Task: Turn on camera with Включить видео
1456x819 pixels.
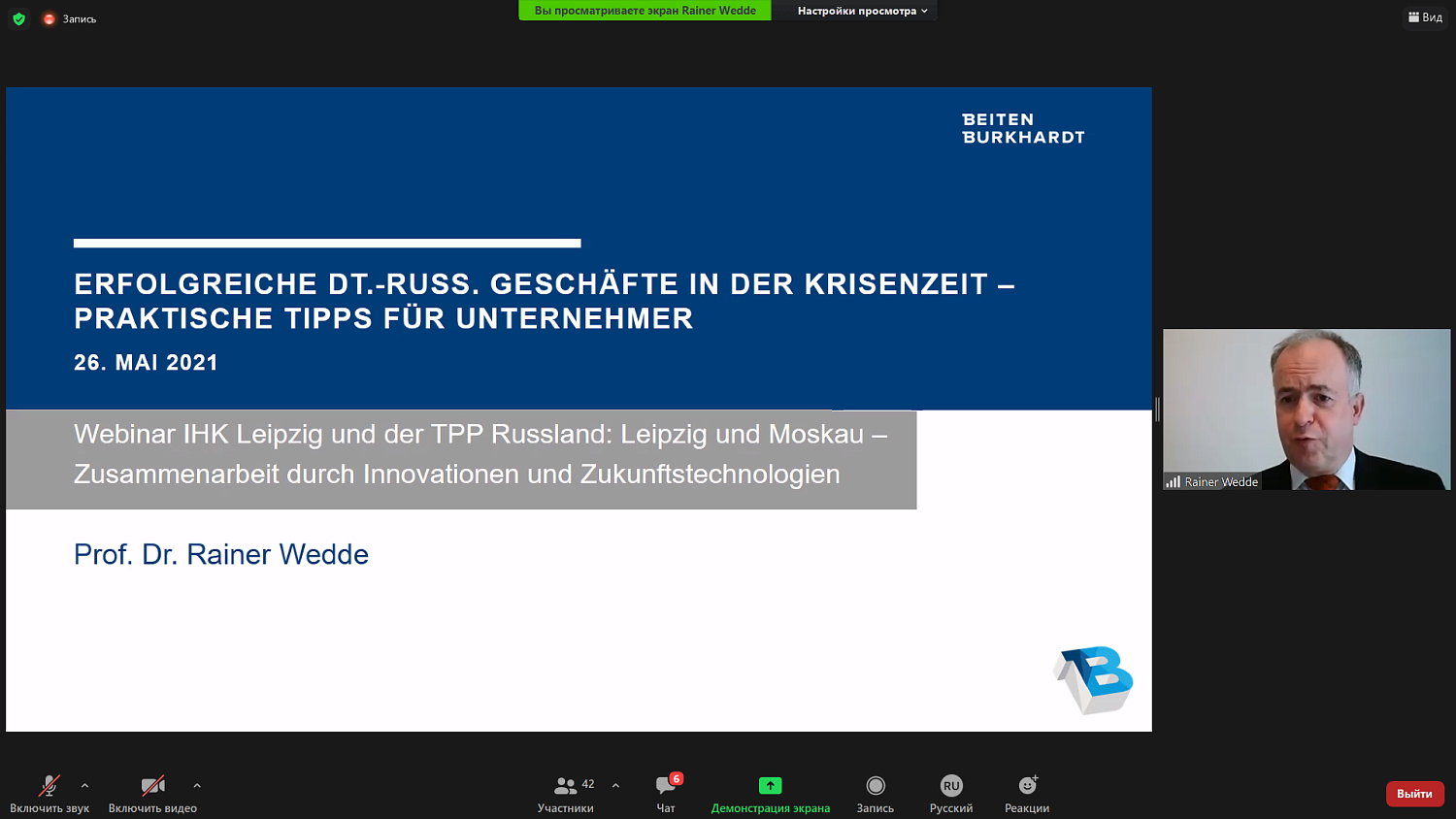Action: click(152, 793)
